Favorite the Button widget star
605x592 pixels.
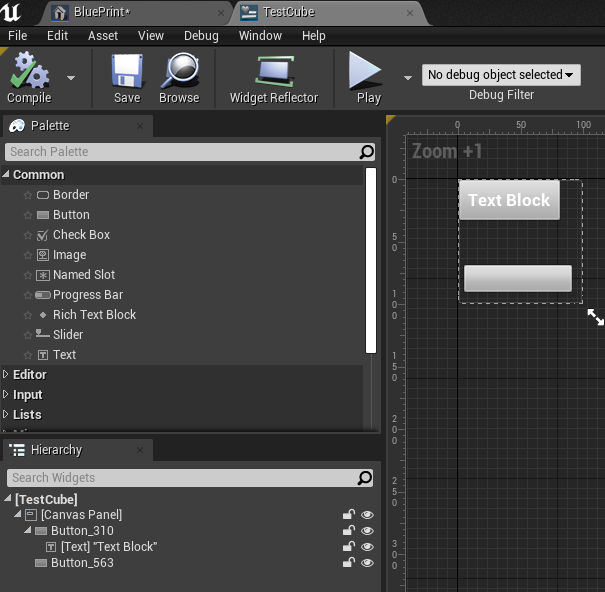coord(27,215)
